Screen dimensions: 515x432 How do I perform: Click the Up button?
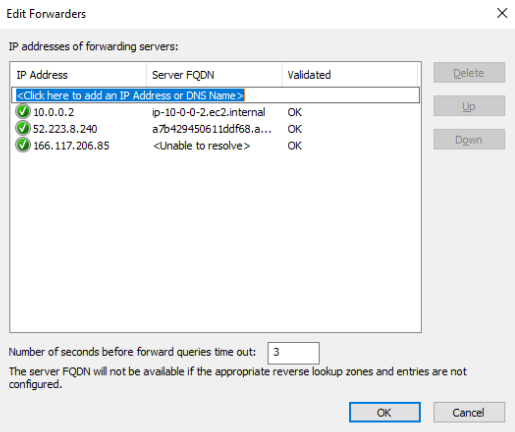(469, 106)
